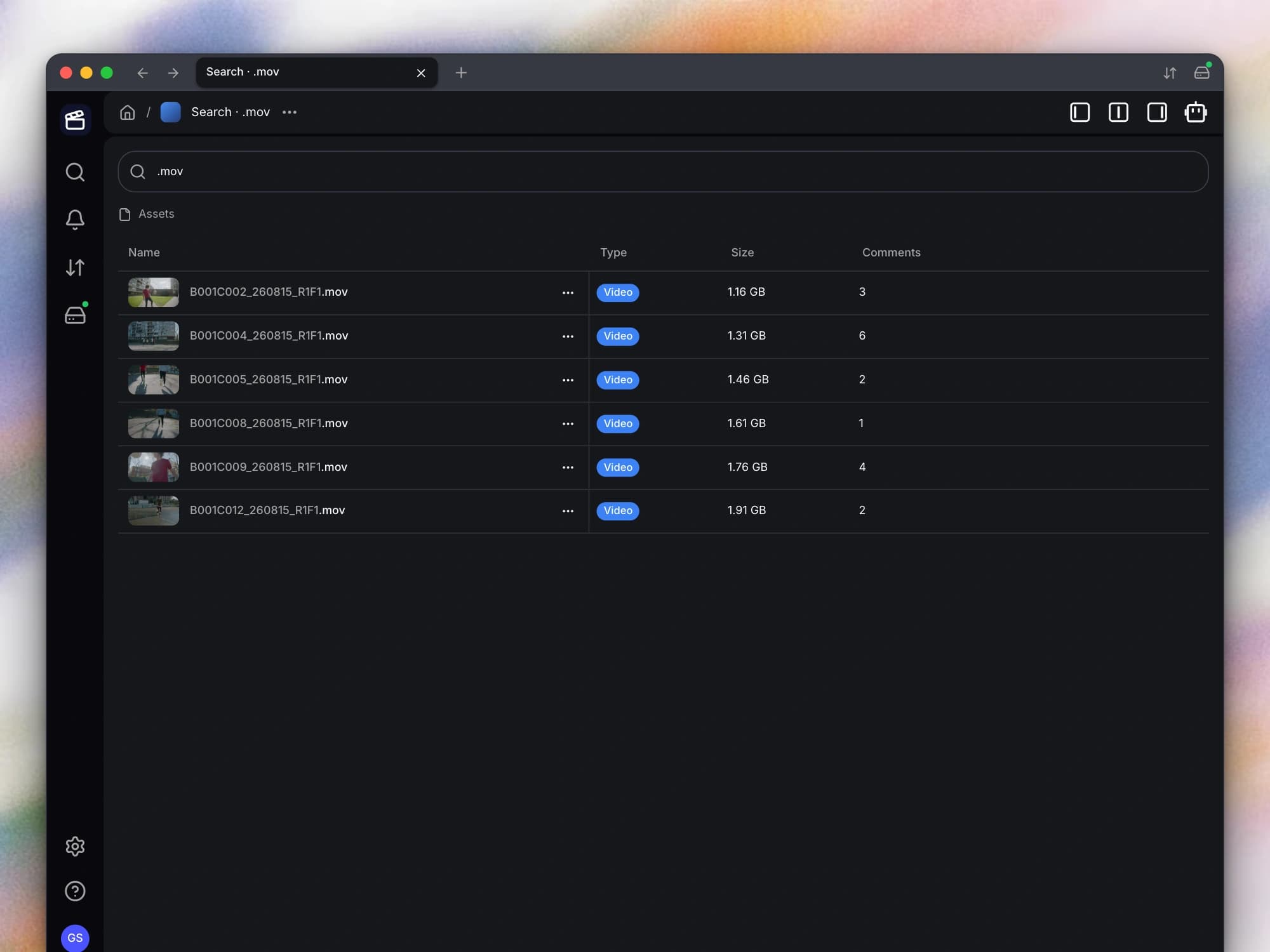Open GS user avatar
Image resolution: width=1270 pixels, height=952 pixels.
pyautogui.click(x=75, y=938)
